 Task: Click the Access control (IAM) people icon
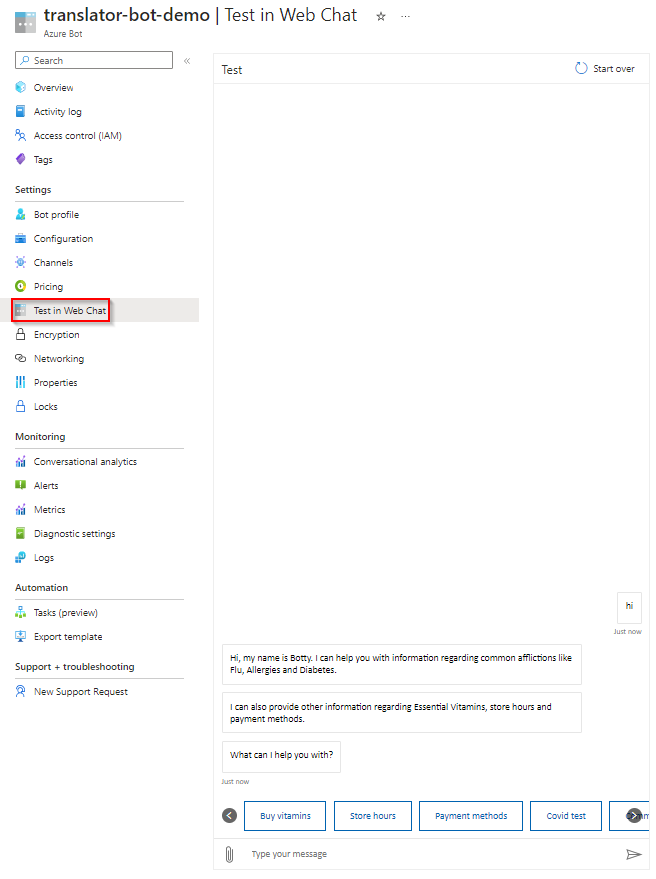pyautogui.click(x=21, y=135)
